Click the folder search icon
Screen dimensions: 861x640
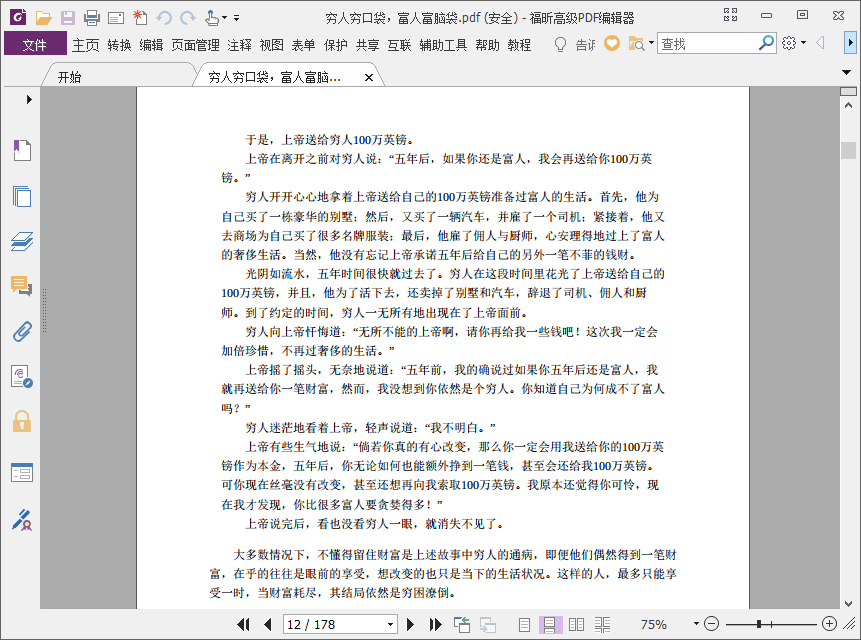pos(636,43)
